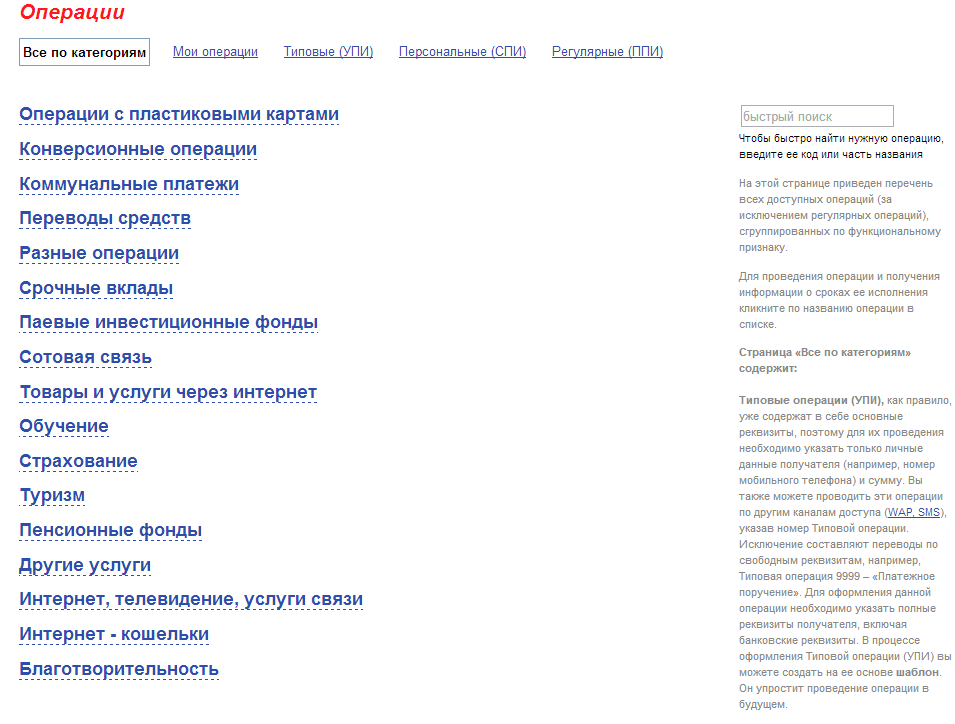
Task: Follow the SMS link in help text
Action: click(x=929, y=512)
